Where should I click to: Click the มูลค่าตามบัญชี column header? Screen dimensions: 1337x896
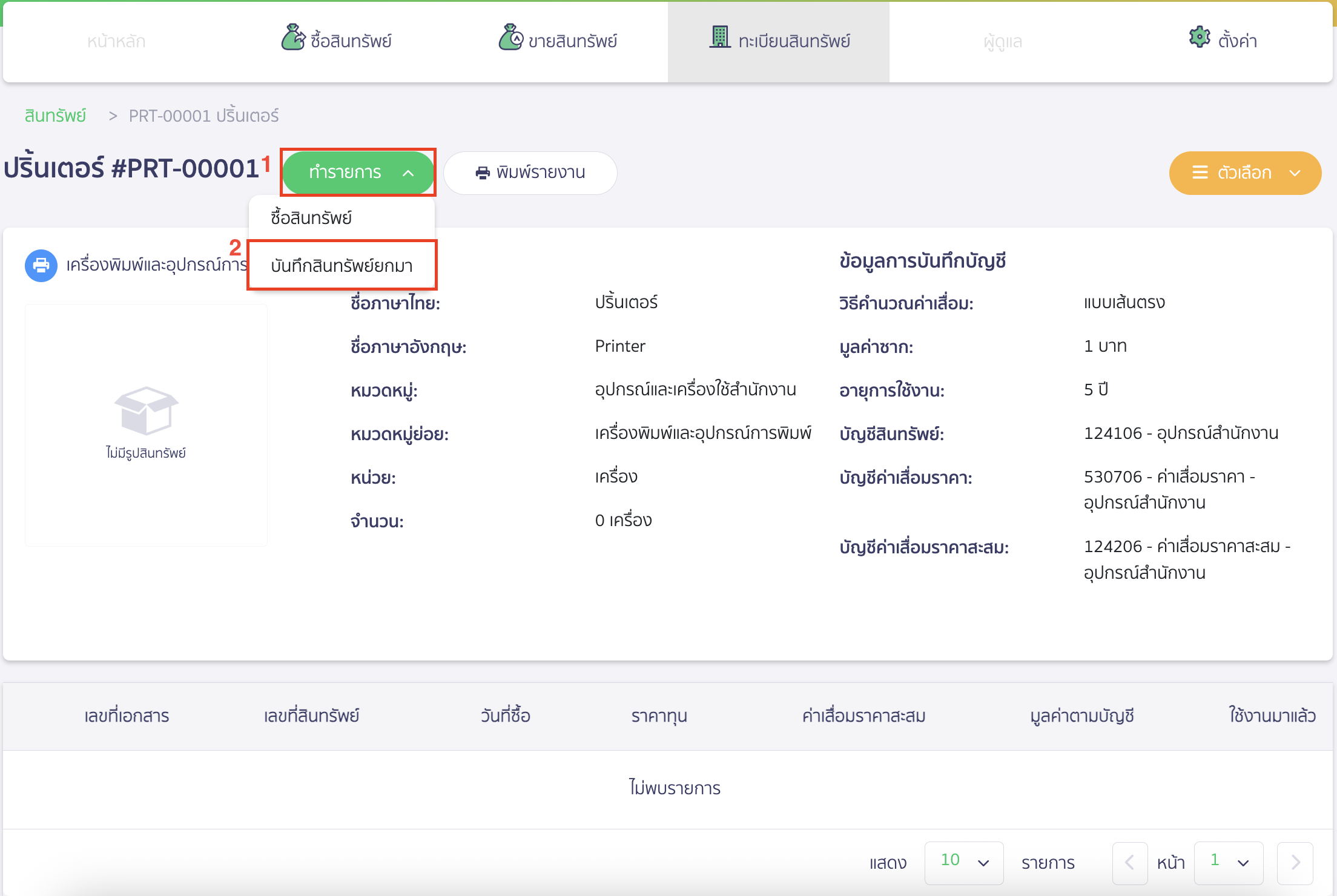pos(1082,716)
